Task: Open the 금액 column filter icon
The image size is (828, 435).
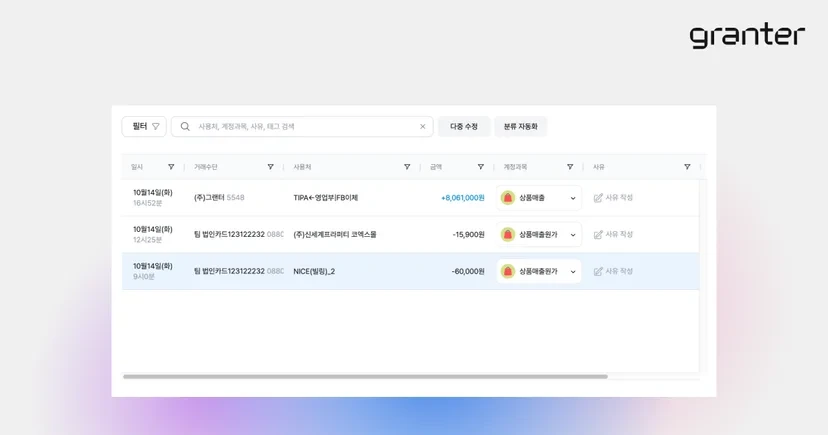Action: click(481, 167)
